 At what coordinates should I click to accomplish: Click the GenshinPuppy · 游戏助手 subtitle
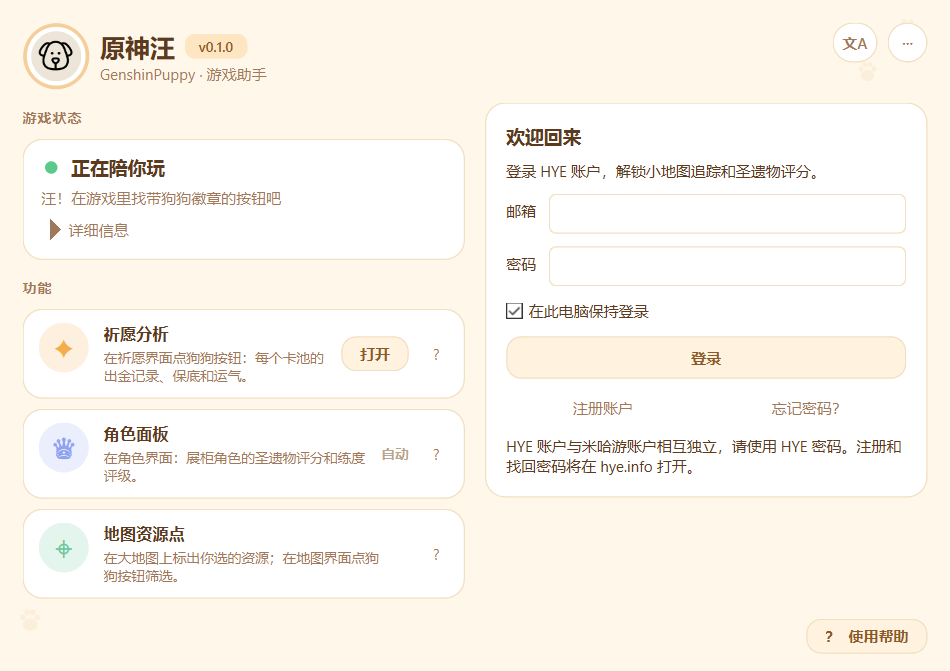click(x=183, y=75)
